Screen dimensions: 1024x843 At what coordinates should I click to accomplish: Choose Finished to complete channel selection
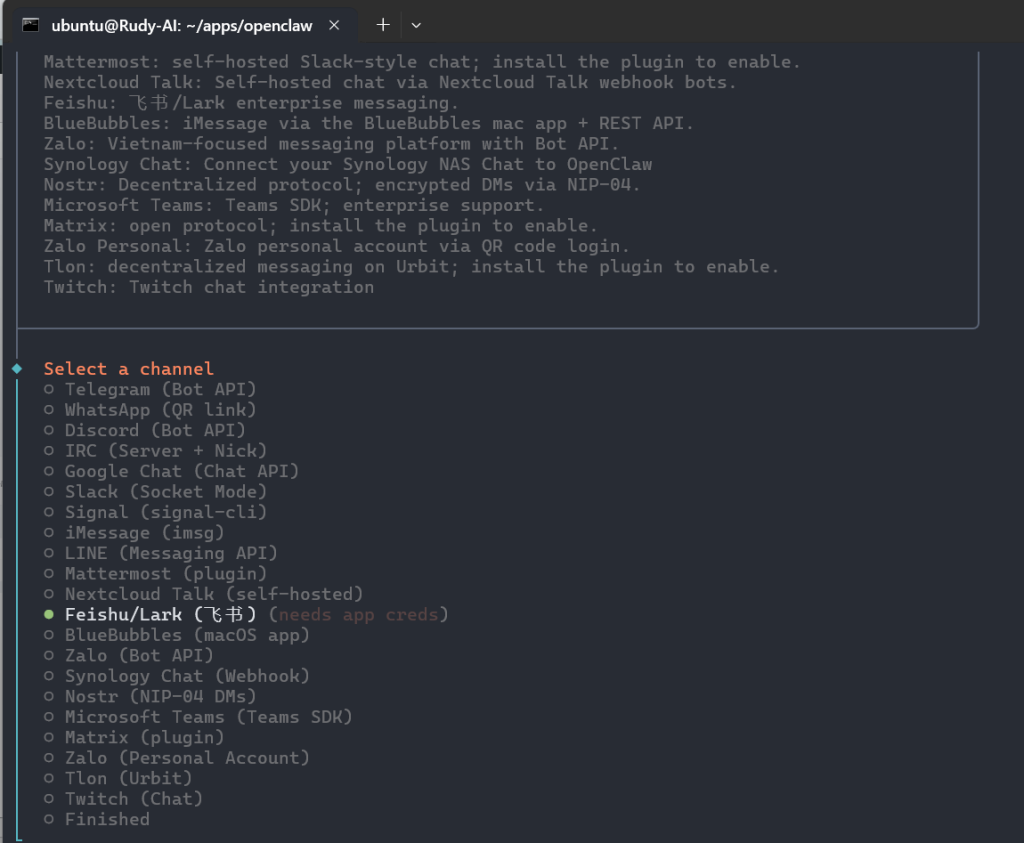106,818
